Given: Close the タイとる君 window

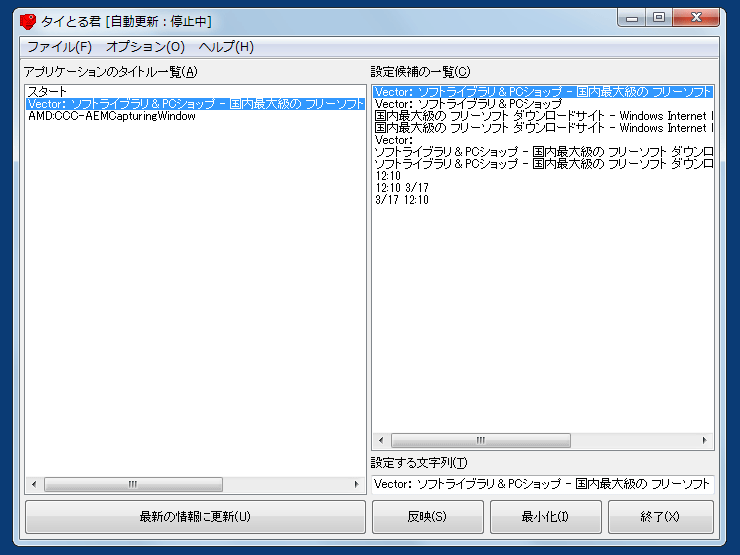Looking at the screenshot, I should (x=696, y=18).
